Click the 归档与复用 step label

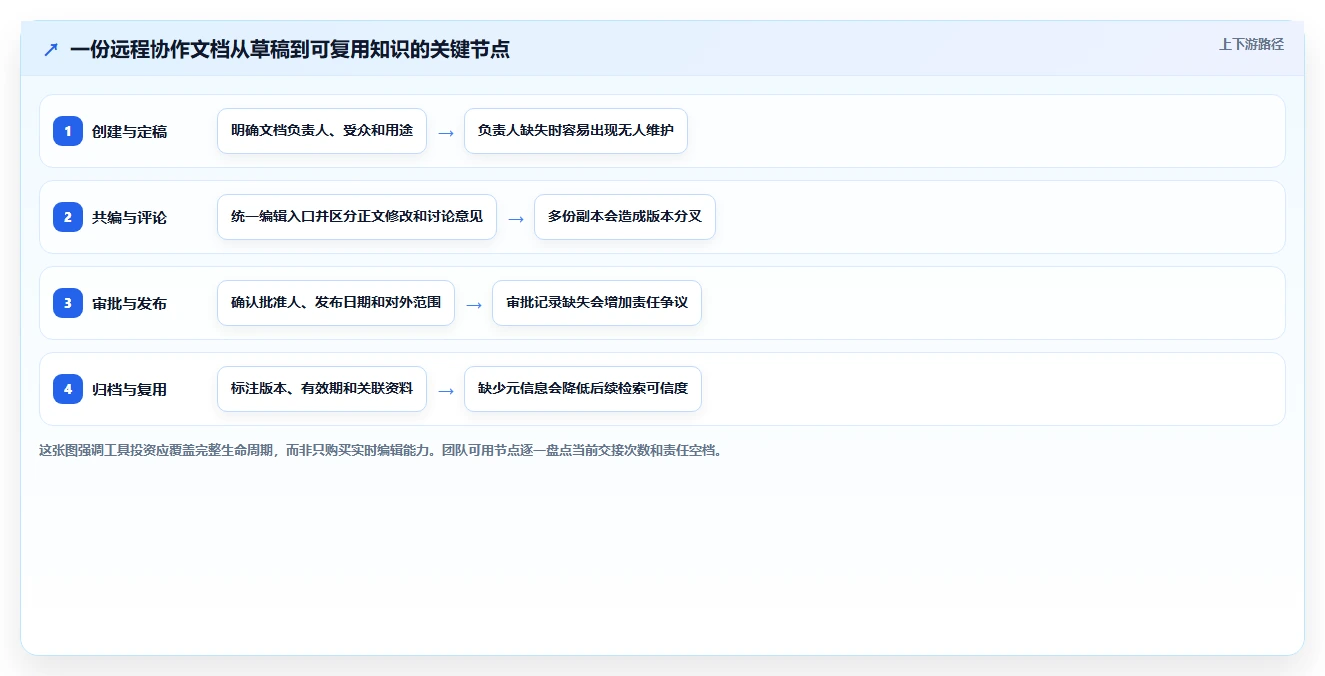tap(130, 389)
